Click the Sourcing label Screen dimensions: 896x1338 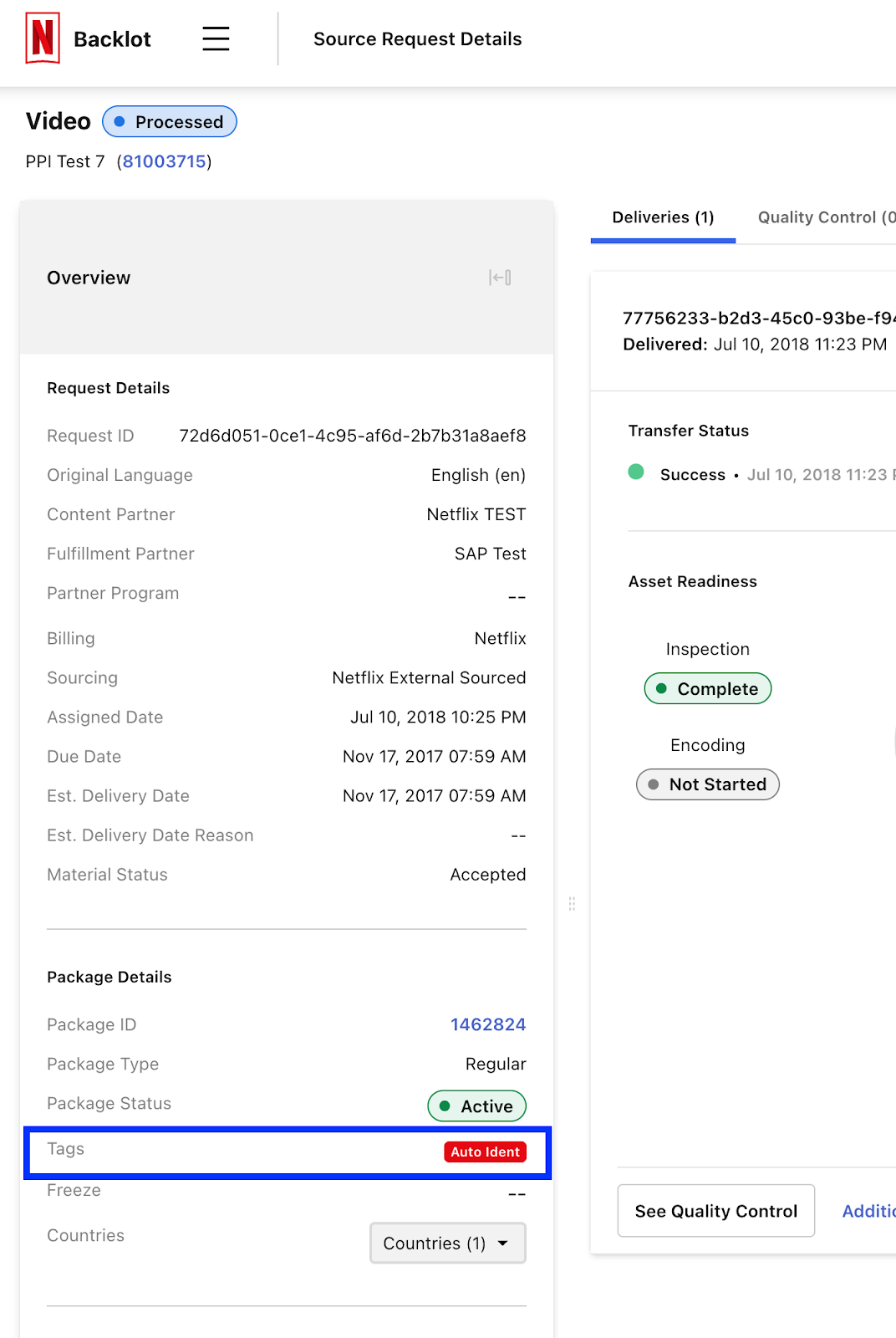tap(82, 677)
